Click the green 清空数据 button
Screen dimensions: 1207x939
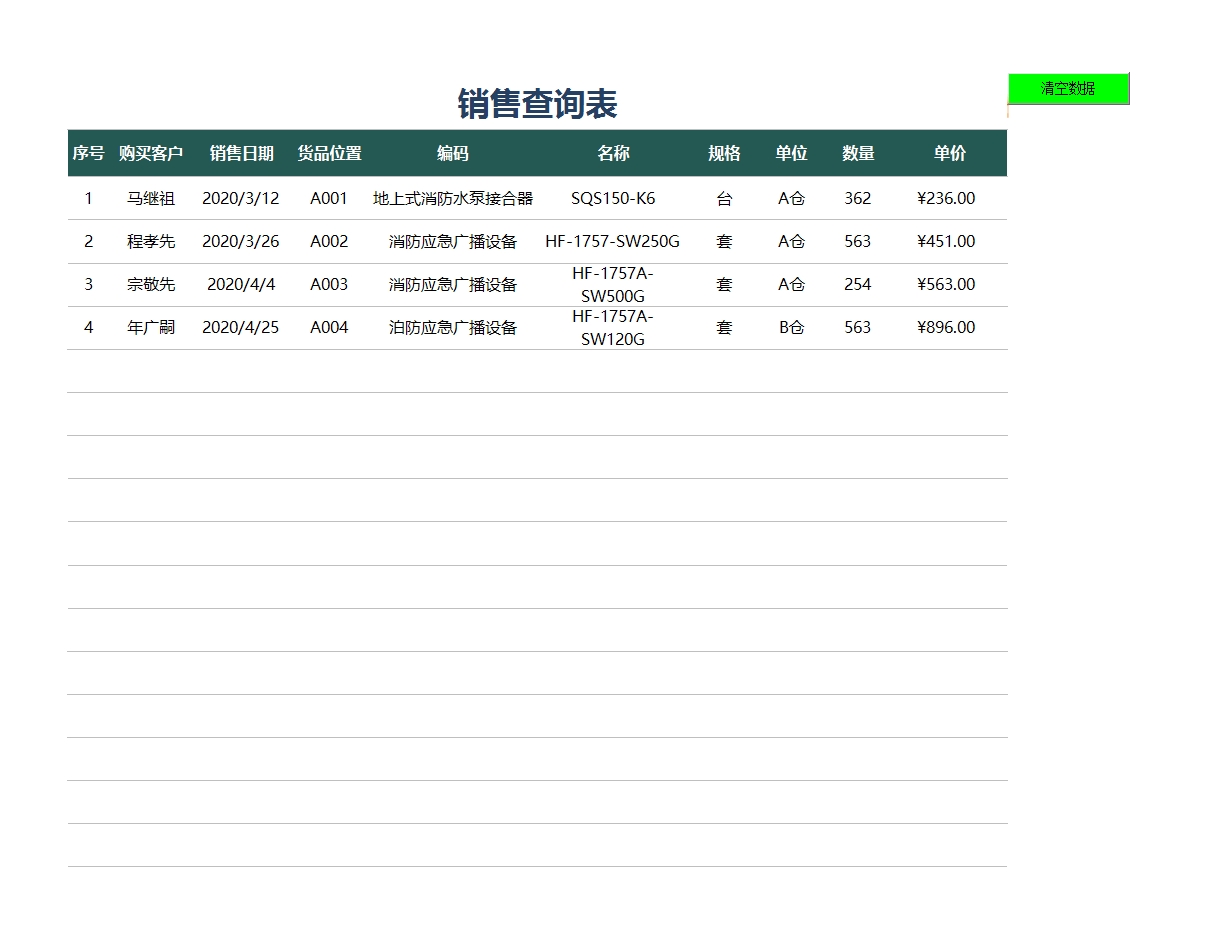pyautogui.click(x=1068, y=88)
